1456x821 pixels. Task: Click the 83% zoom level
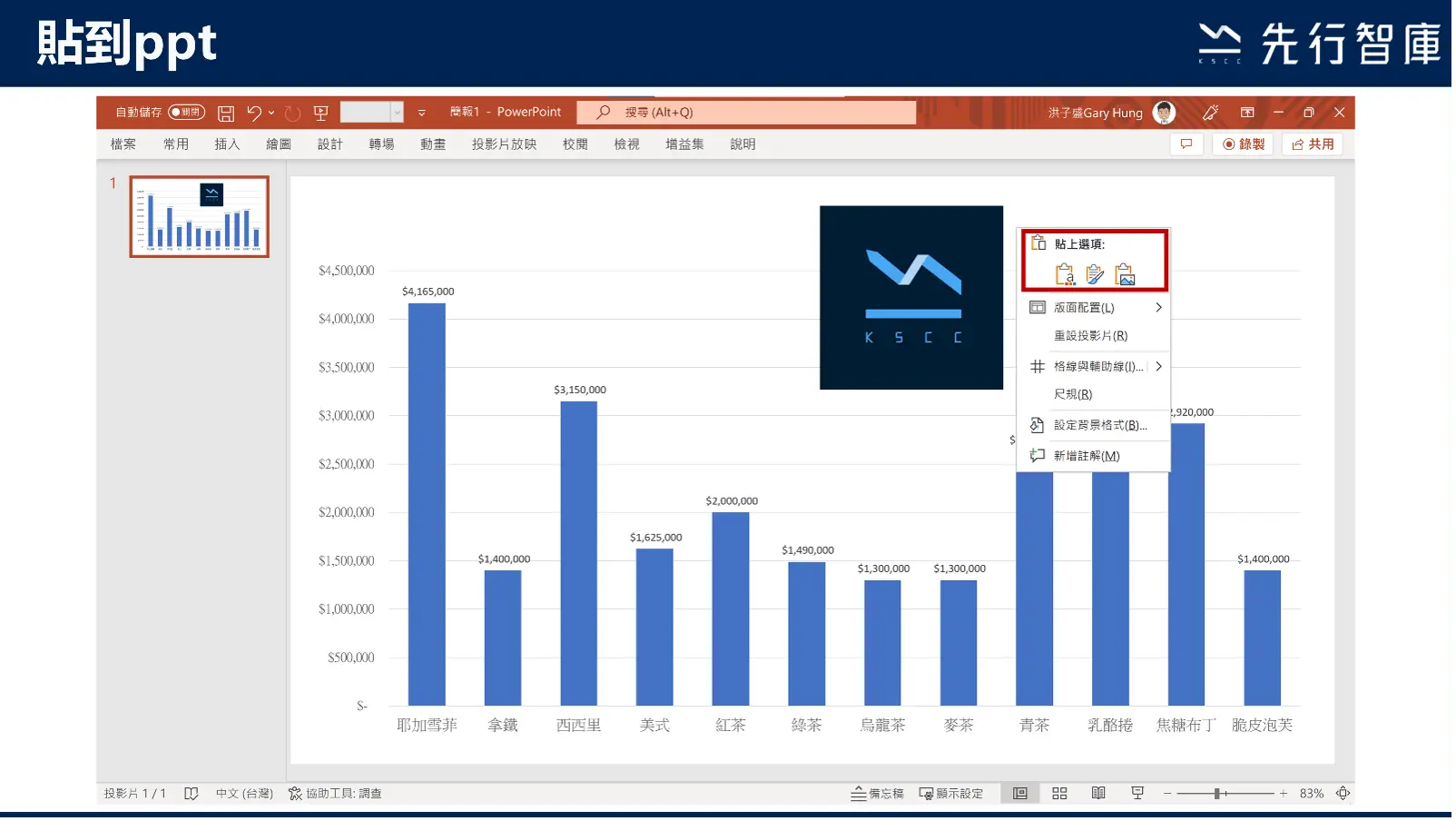1311,794
